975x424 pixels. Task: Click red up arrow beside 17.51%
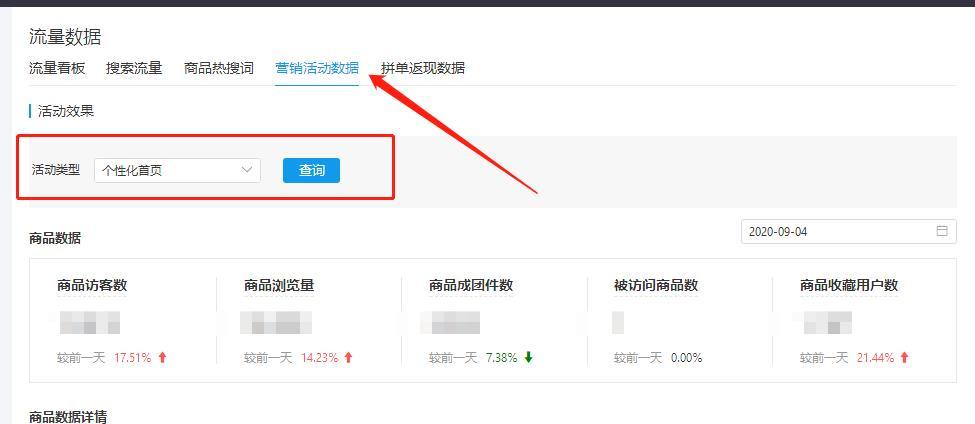pyautogui.click(x=163, y=357)
